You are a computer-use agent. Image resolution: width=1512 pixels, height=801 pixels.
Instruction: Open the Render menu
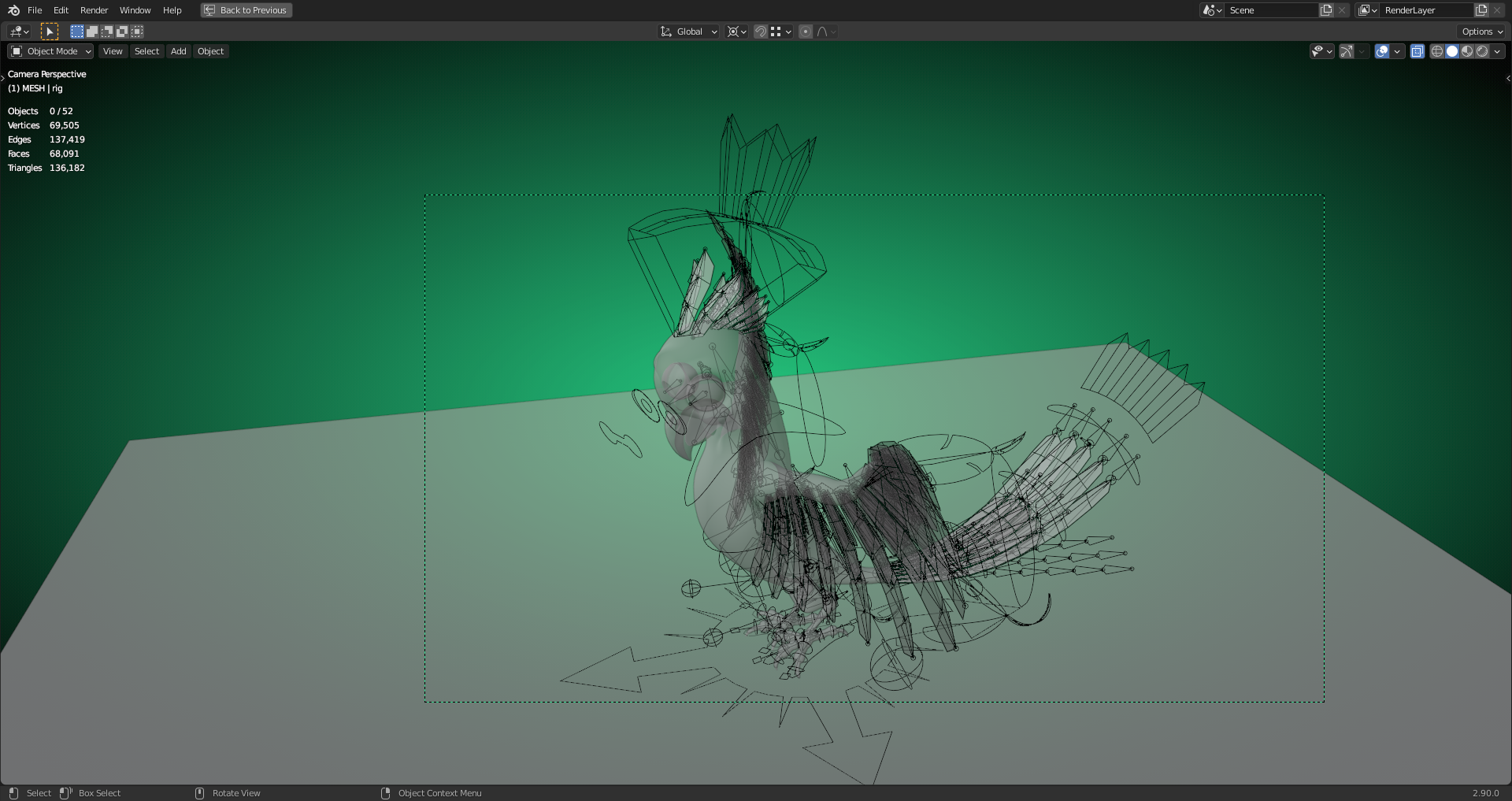[x=94, y=10]
